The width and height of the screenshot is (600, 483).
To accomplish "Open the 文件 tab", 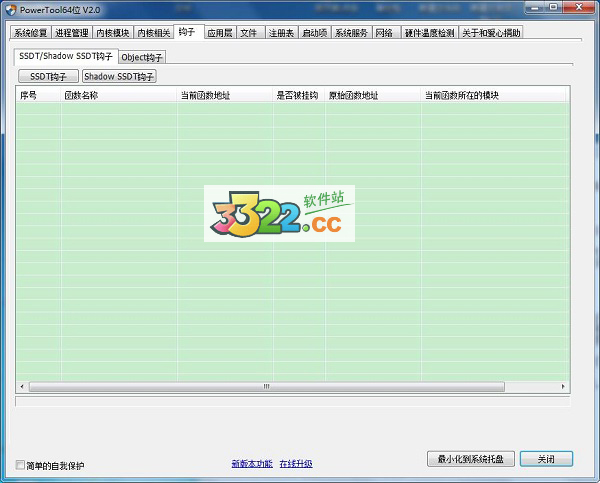I will coord(251,33).
